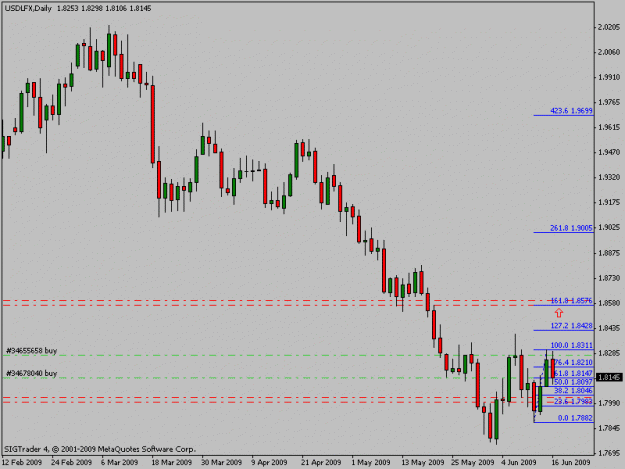Click the 4 Jun 2009 date label

pos(519,462)
